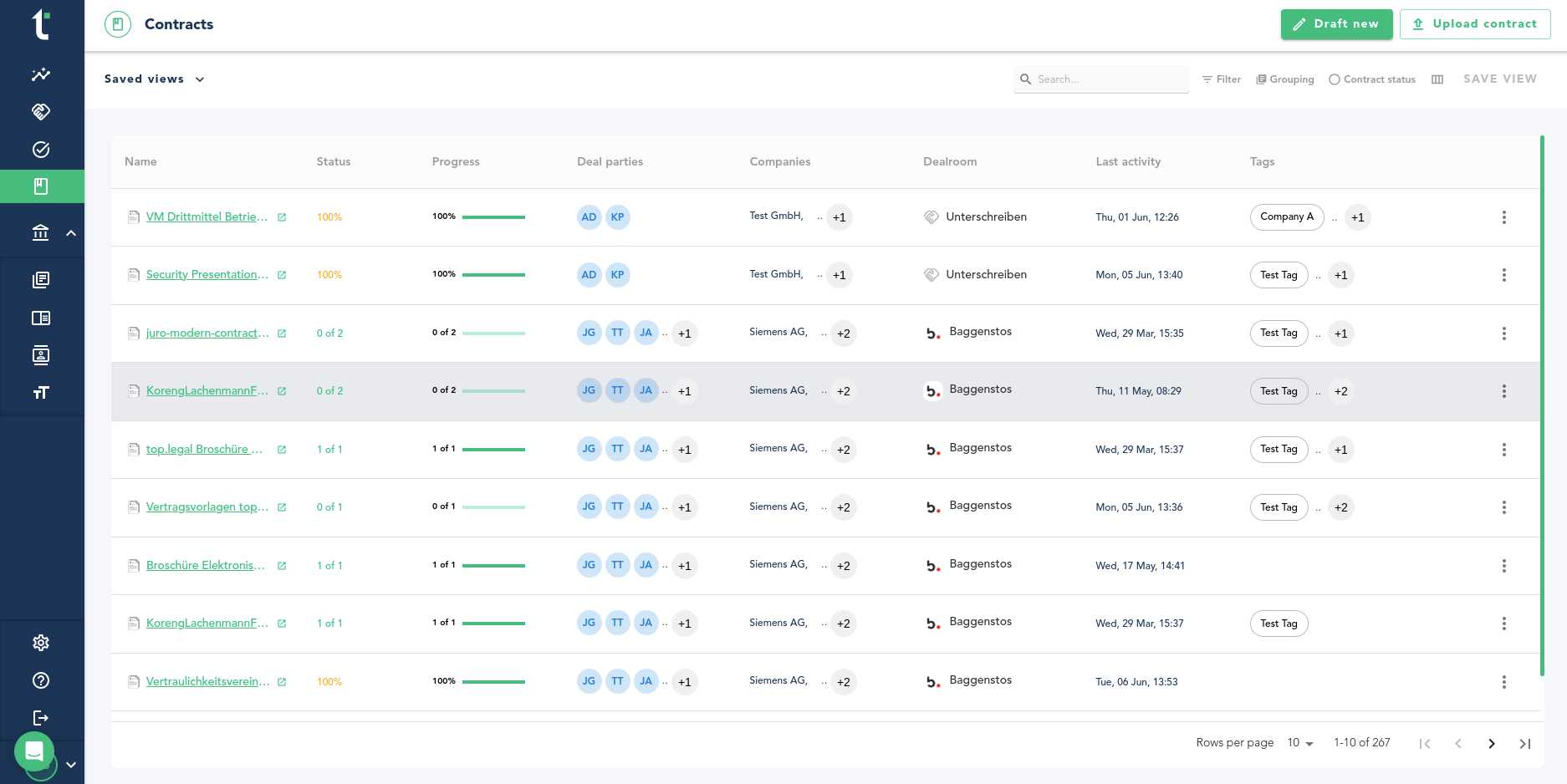Toggle the Contract status option
Image resolution: width=1567 pixels, height=784 pixels.
tap(1371, 79)
